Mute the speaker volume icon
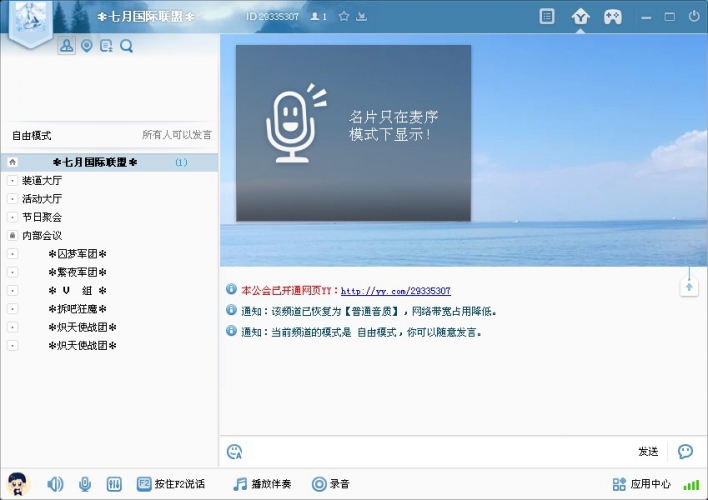708x500 pixels. click(x=55, y=484)
